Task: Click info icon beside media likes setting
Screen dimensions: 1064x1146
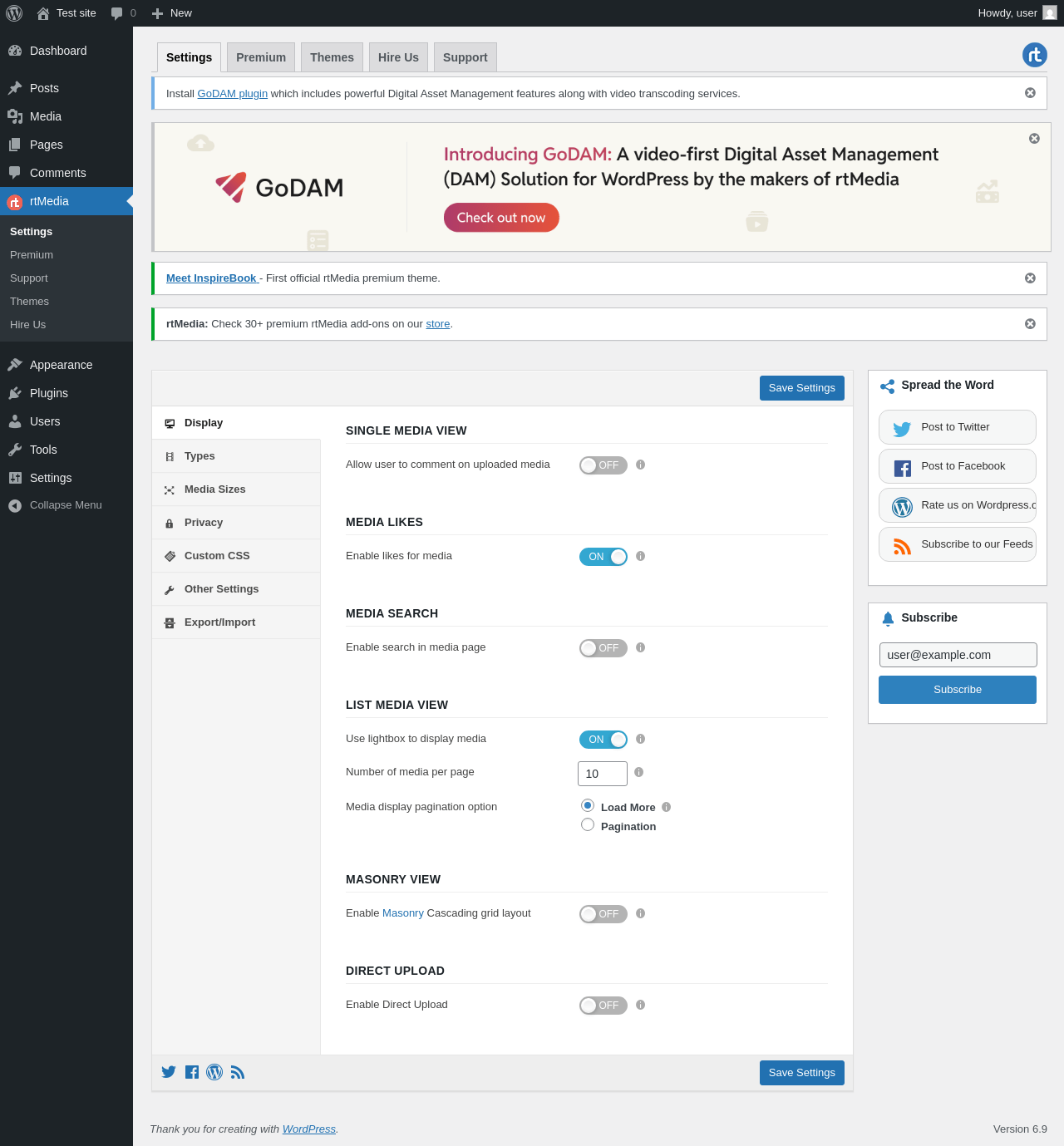Action: [641, 556]
